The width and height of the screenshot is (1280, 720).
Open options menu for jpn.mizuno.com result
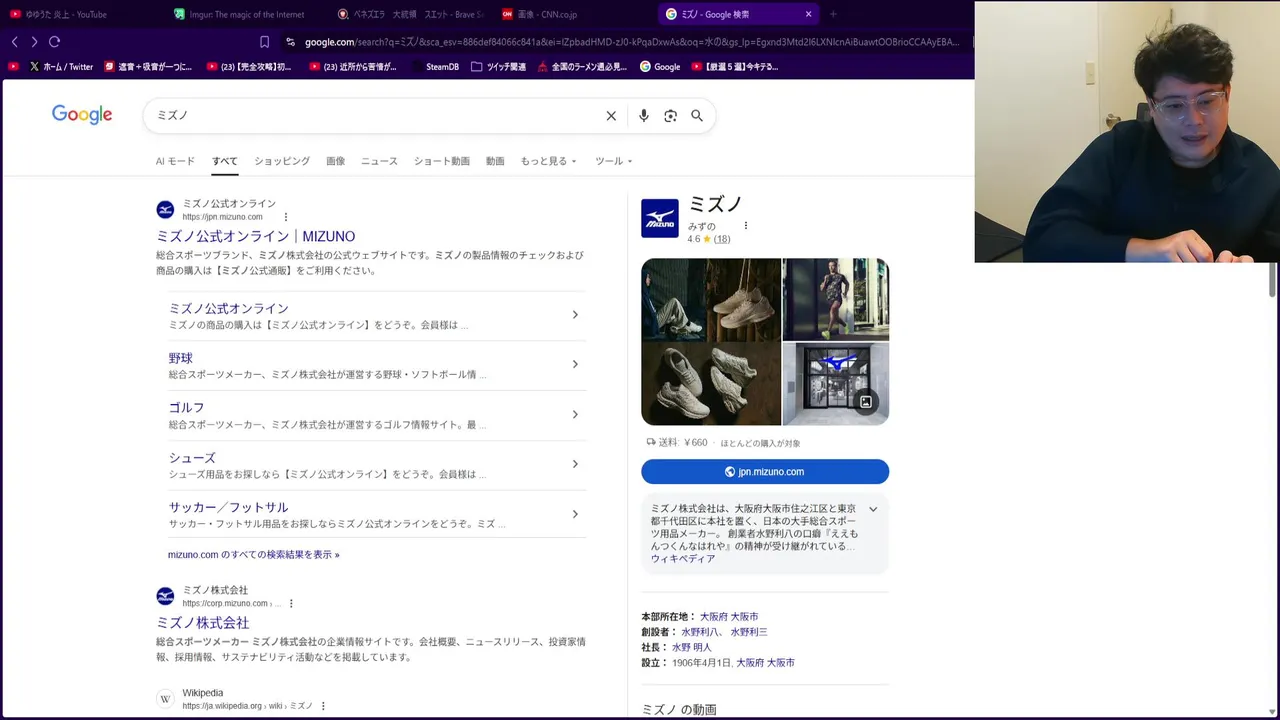[x=286, y=217]
